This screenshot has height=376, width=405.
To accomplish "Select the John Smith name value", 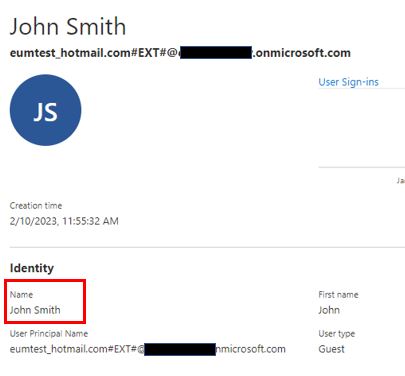I will tap(35, 310).
